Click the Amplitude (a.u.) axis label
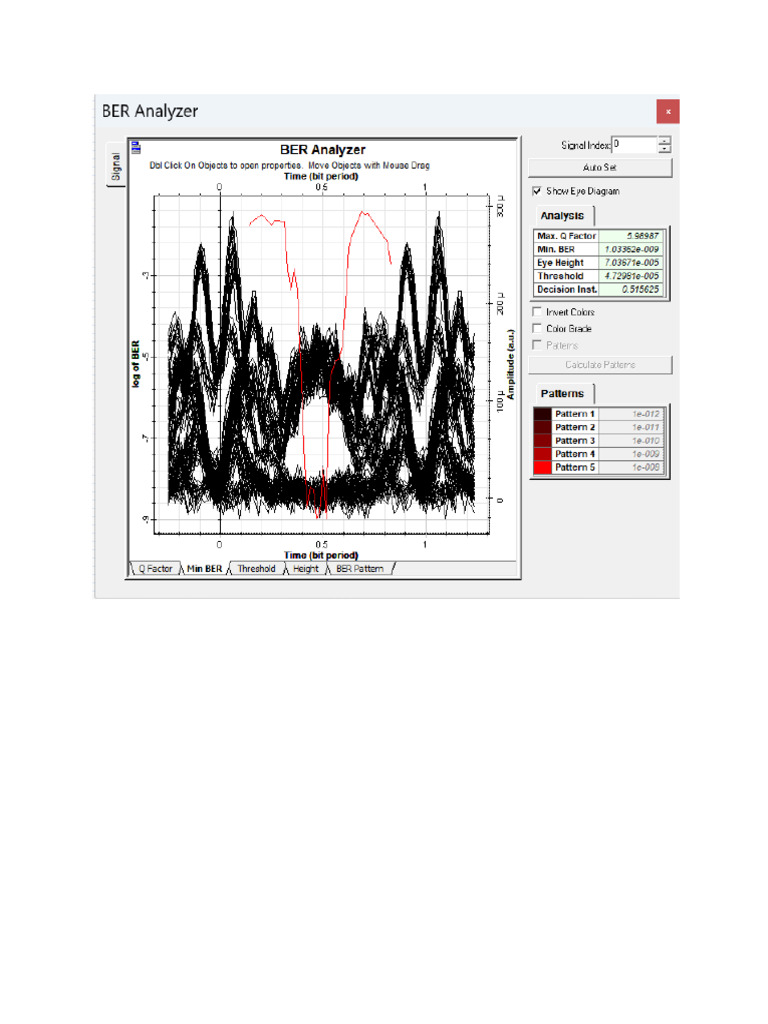This screenshot has height=1024, width=768. tap(511, 364)
